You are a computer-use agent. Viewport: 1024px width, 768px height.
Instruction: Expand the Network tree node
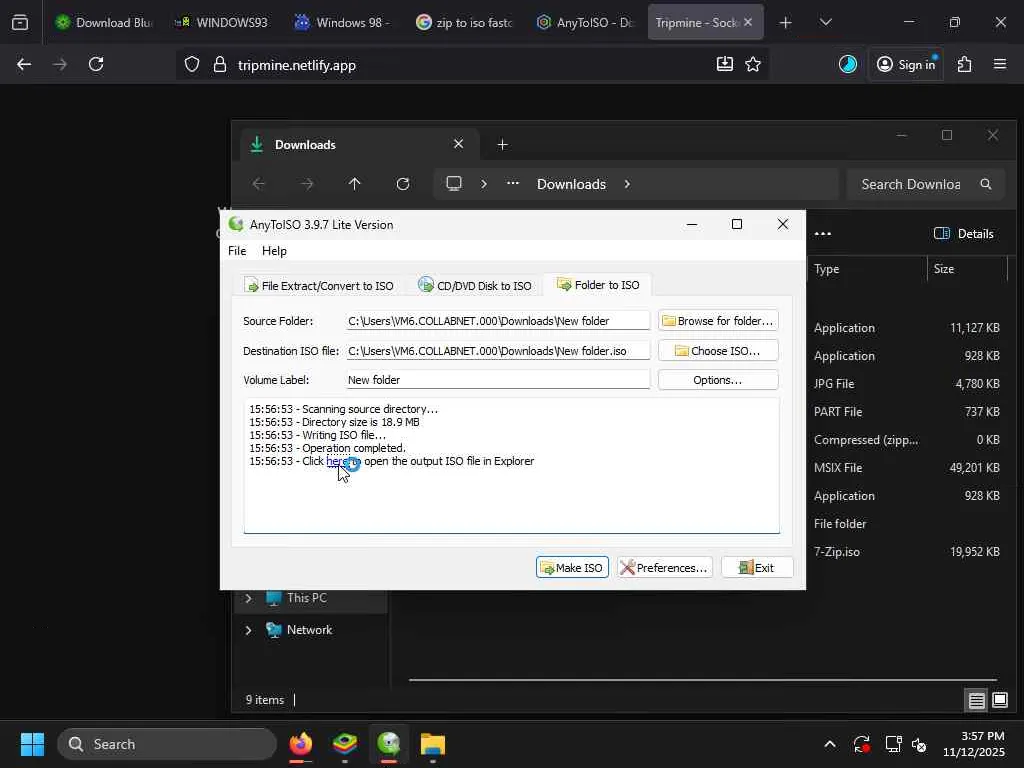pos(248,630)
